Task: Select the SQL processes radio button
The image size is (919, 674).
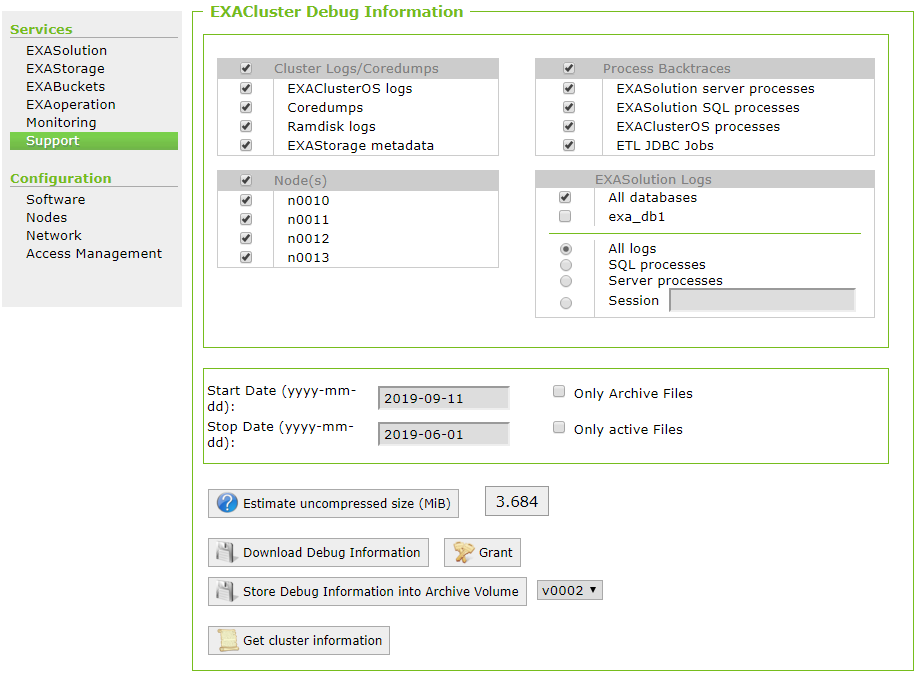Action: tap(566, 265)
